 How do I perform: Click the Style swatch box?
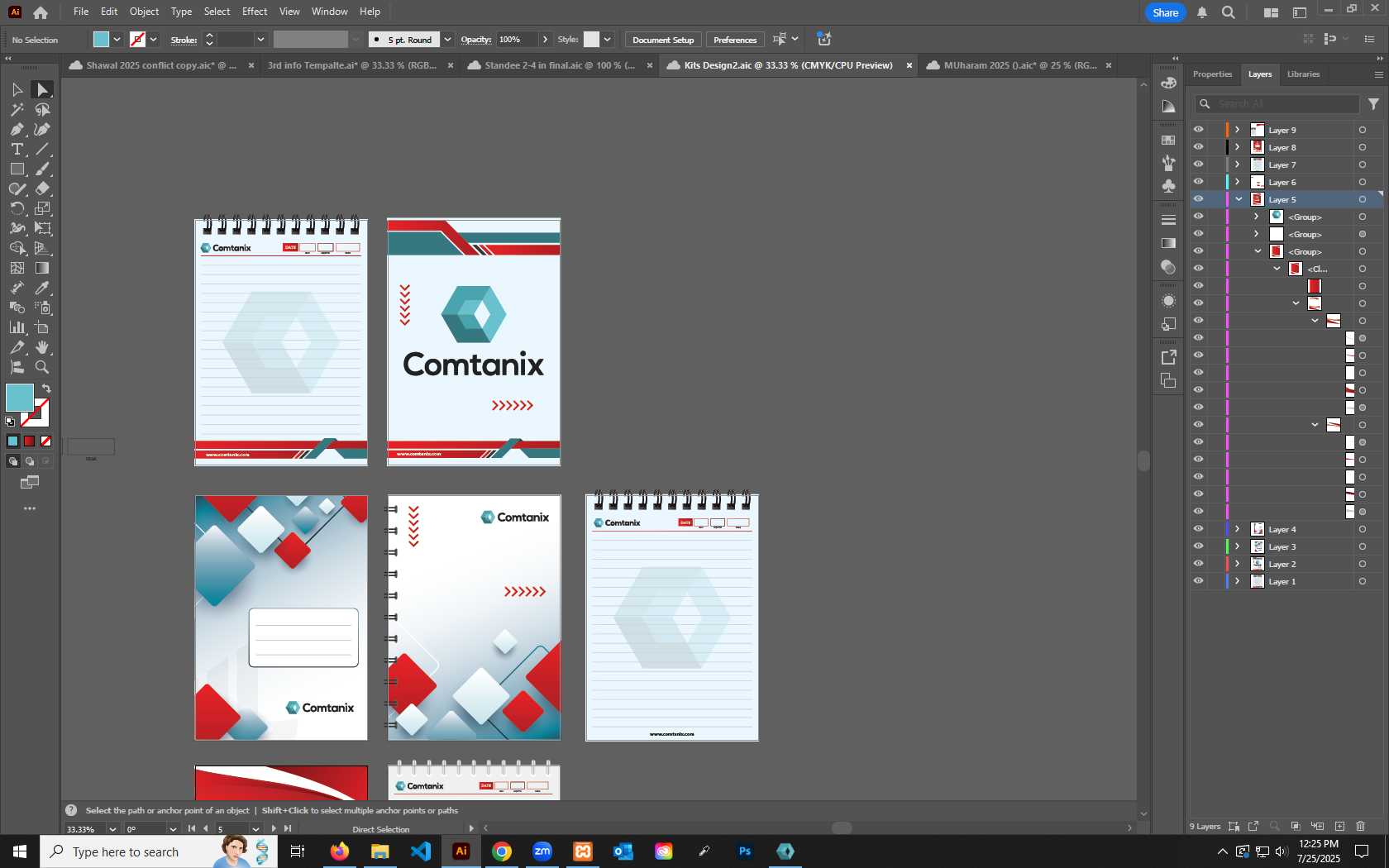pyautogui.click(x=591, y=40)
